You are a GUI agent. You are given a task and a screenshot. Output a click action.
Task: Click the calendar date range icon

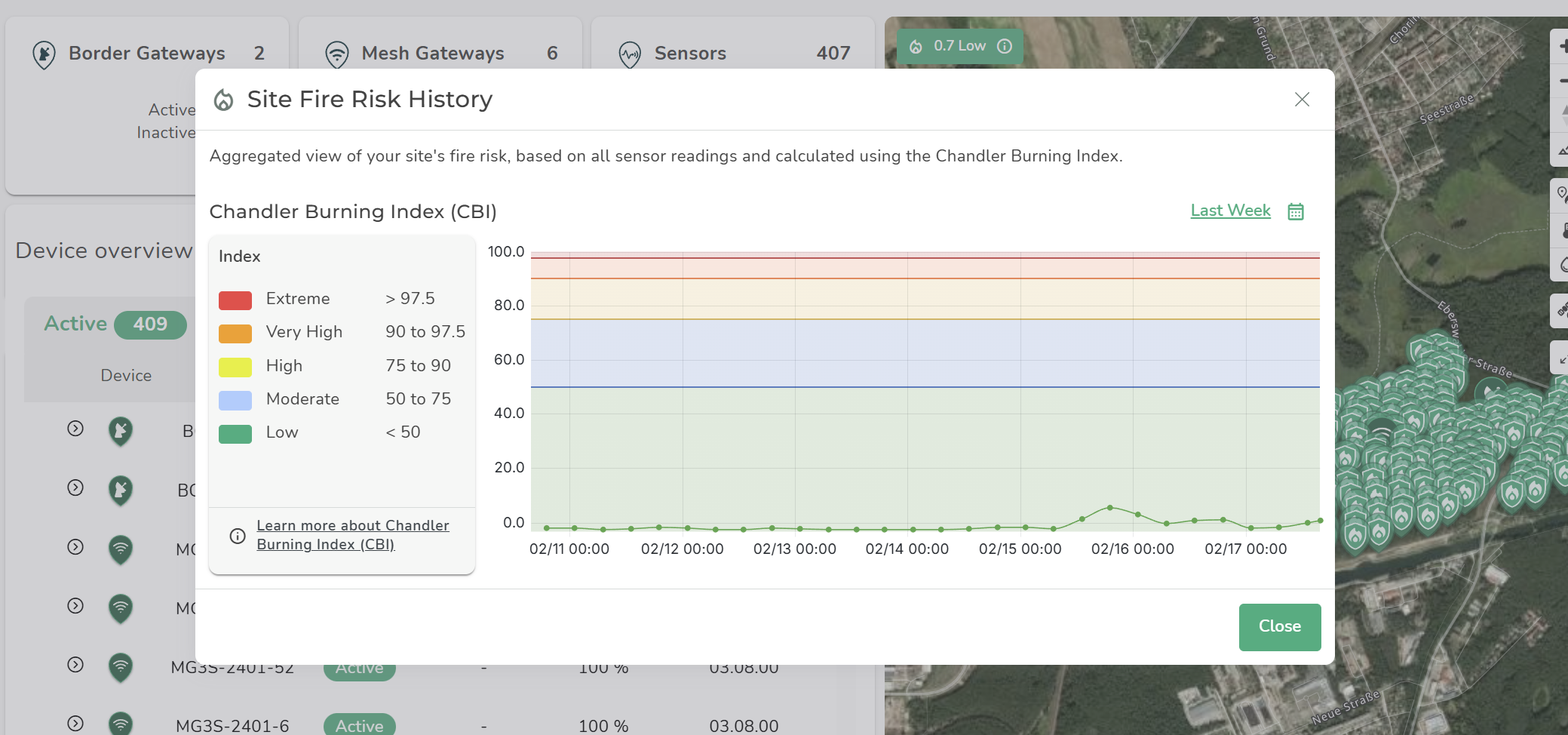point(1295,211)
